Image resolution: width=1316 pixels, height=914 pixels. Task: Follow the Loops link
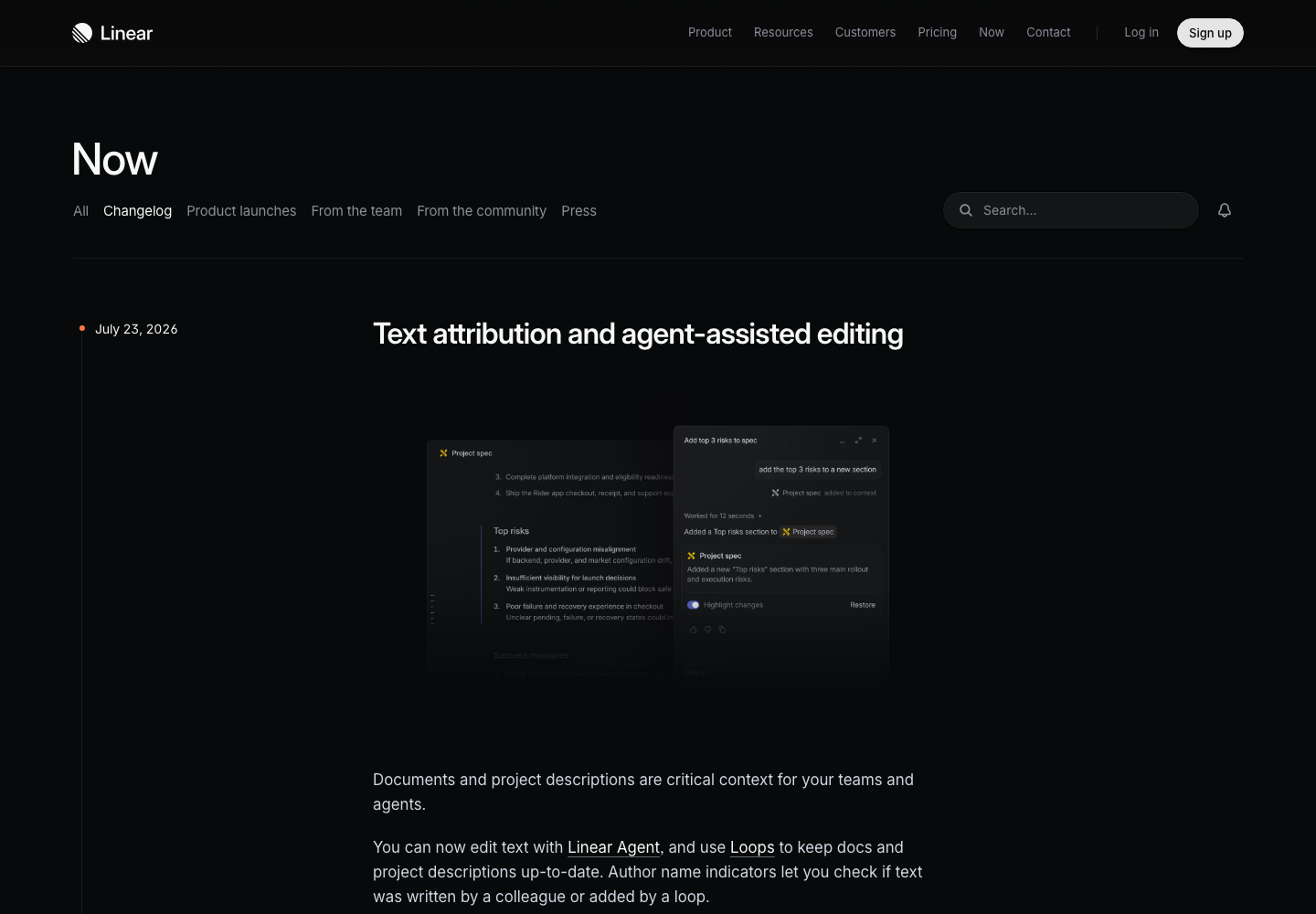tap(752, 847)
